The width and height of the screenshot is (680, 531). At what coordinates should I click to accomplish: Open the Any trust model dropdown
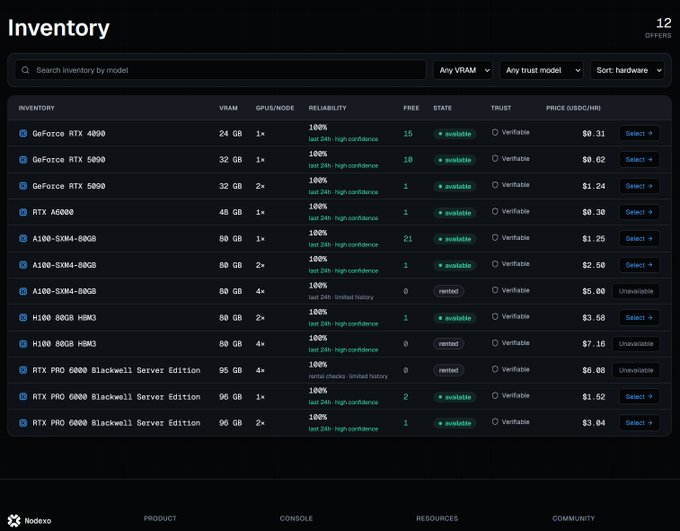pyautogui.click(x=541, y=70)
